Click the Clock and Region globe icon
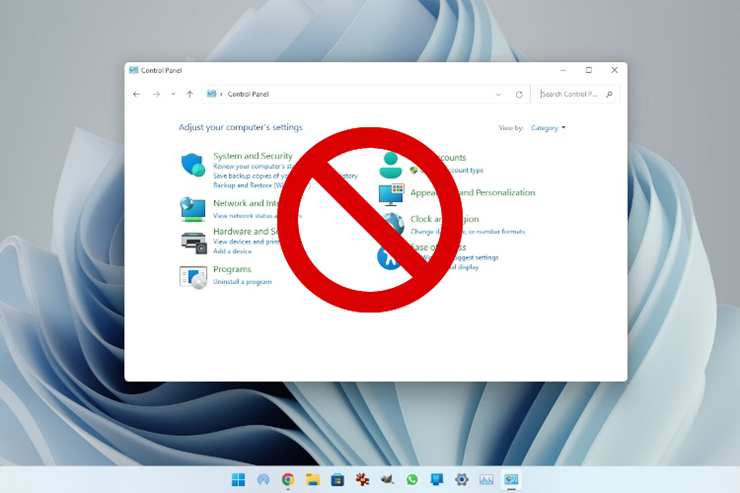The height and width of the screenshot is (493, 740). coord(391,224)
